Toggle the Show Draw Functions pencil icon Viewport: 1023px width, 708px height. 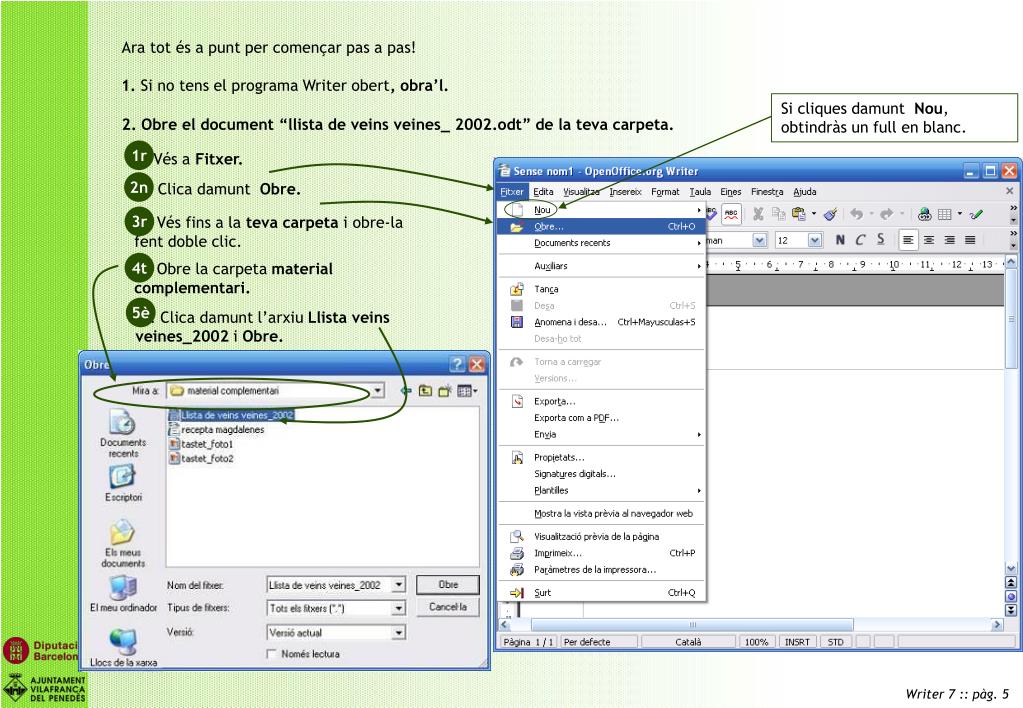(977, 214)
